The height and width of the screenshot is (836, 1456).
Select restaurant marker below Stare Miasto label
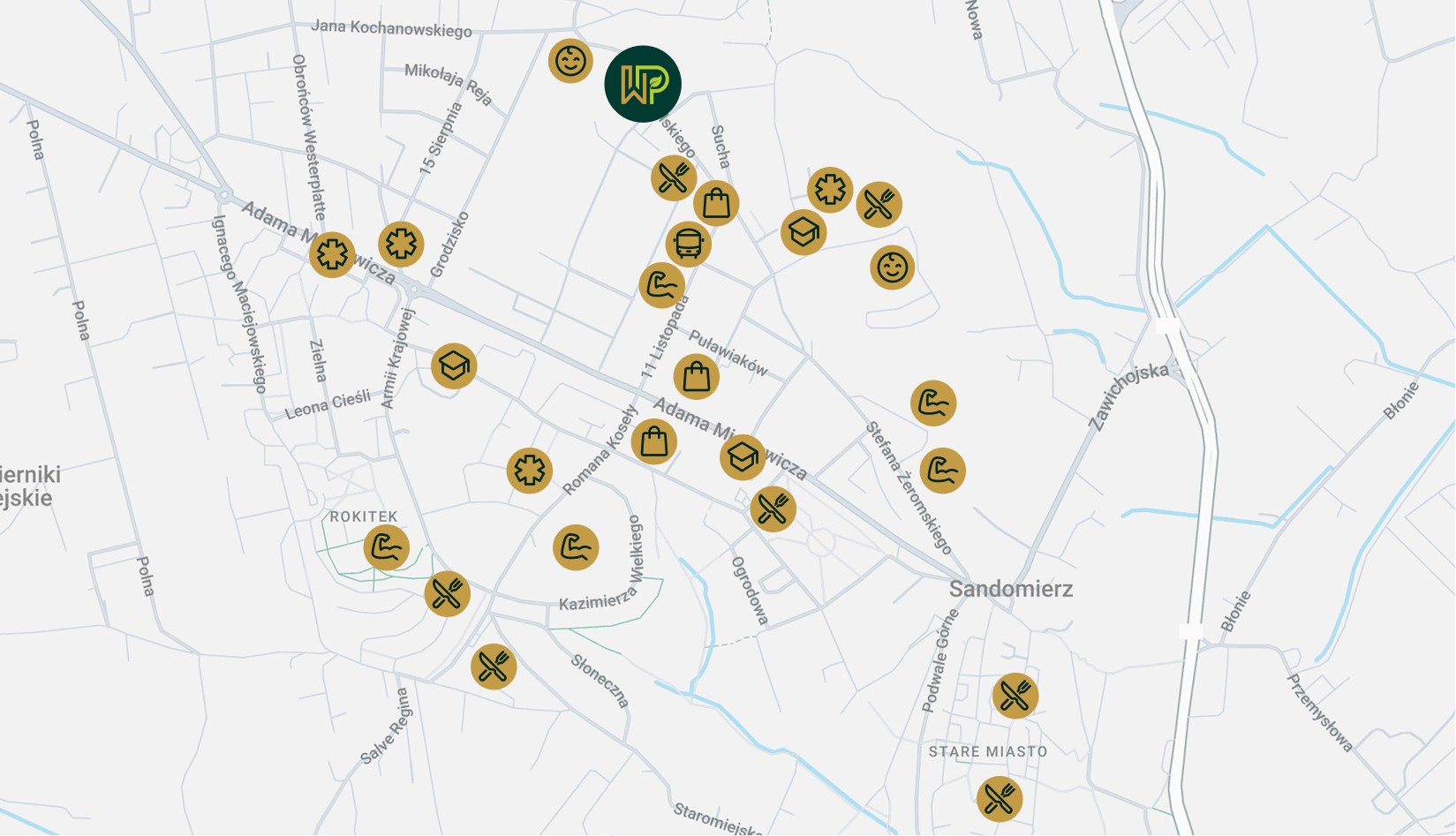[1000, 799]
